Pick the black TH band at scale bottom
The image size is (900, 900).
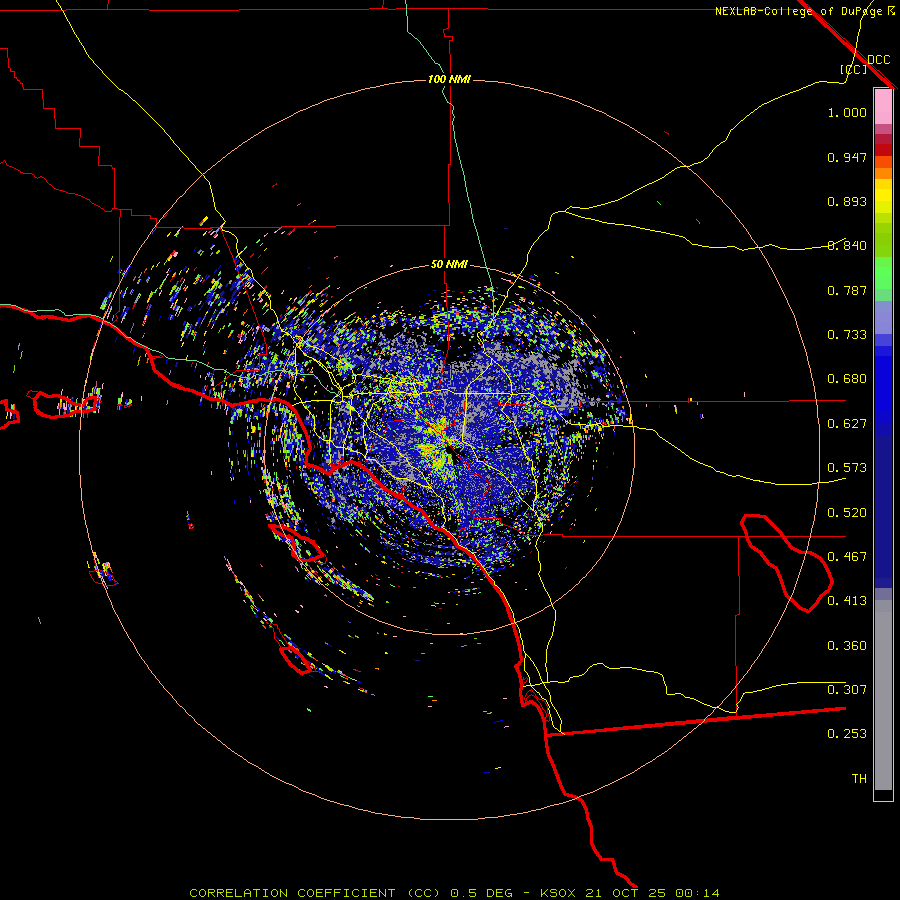pyautogui.click(x=883, y=794)
